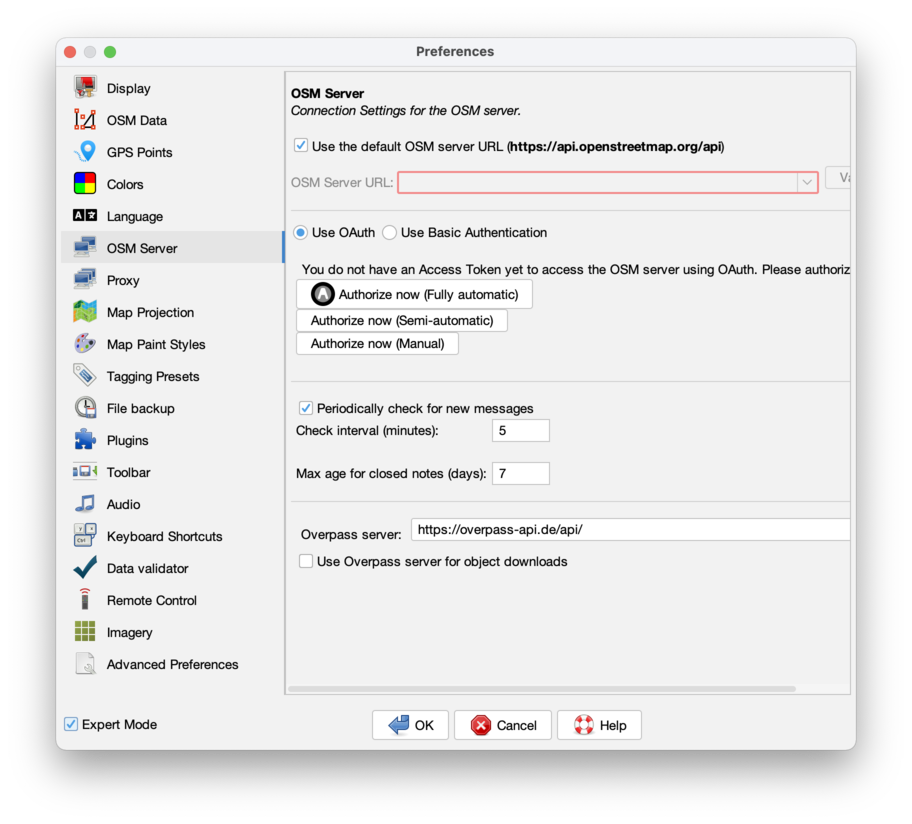
Task: Open GPS Points pin icon
Action: 85,152
